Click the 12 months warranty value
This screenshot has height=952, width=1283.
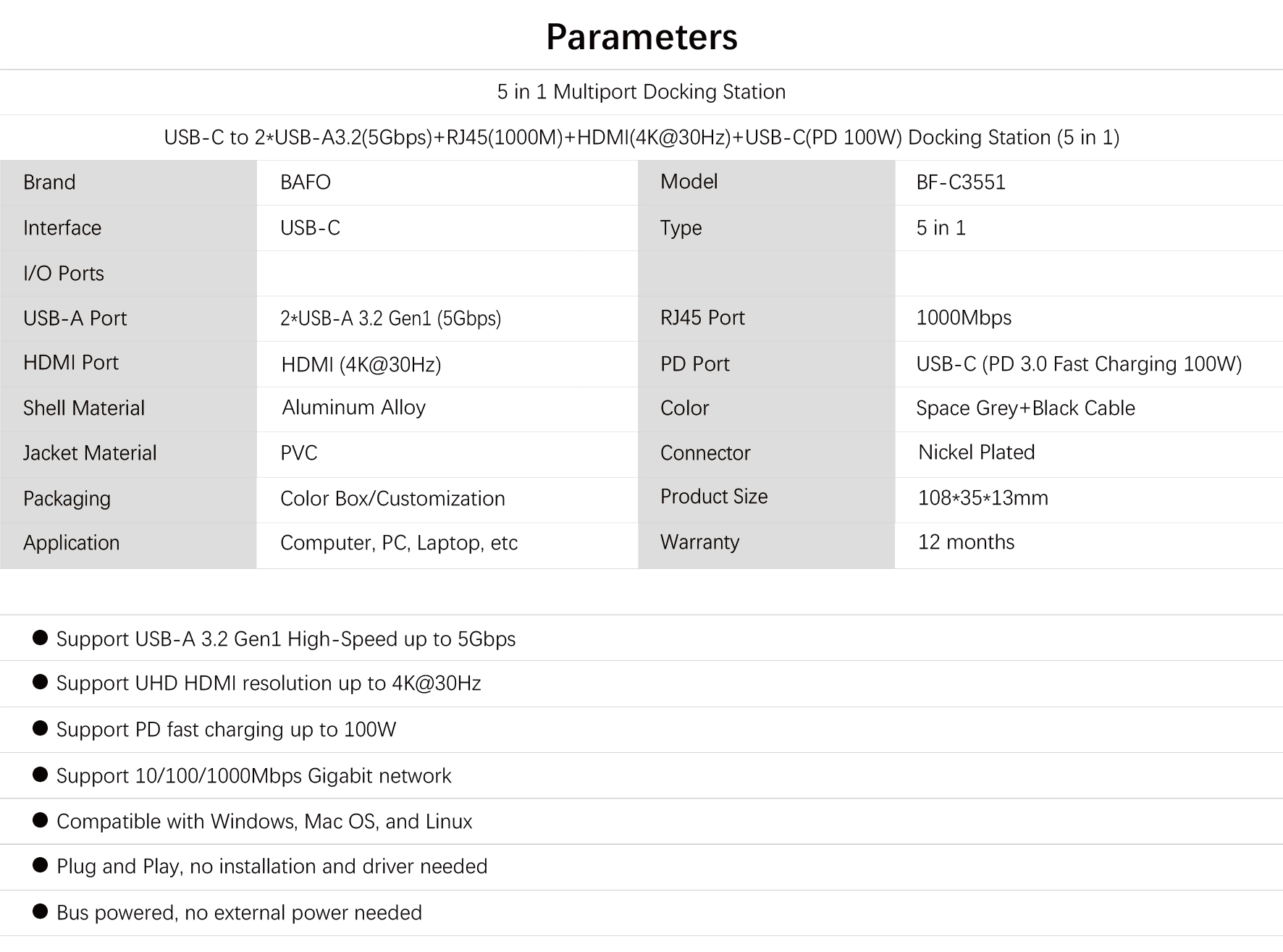pos(967,542)
